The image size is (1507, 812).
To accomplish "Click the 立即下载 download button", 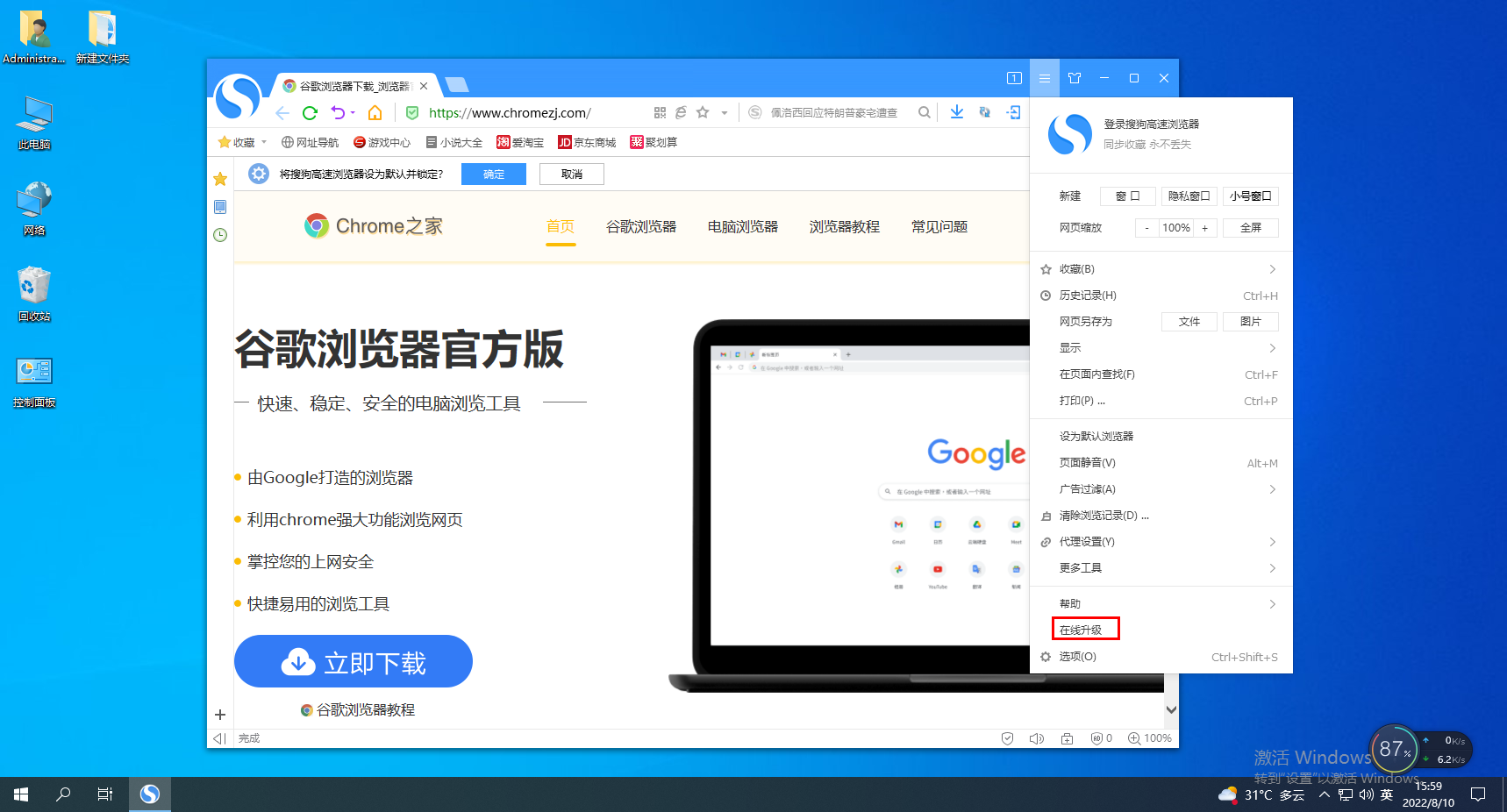I will click(x=354, y=661).
